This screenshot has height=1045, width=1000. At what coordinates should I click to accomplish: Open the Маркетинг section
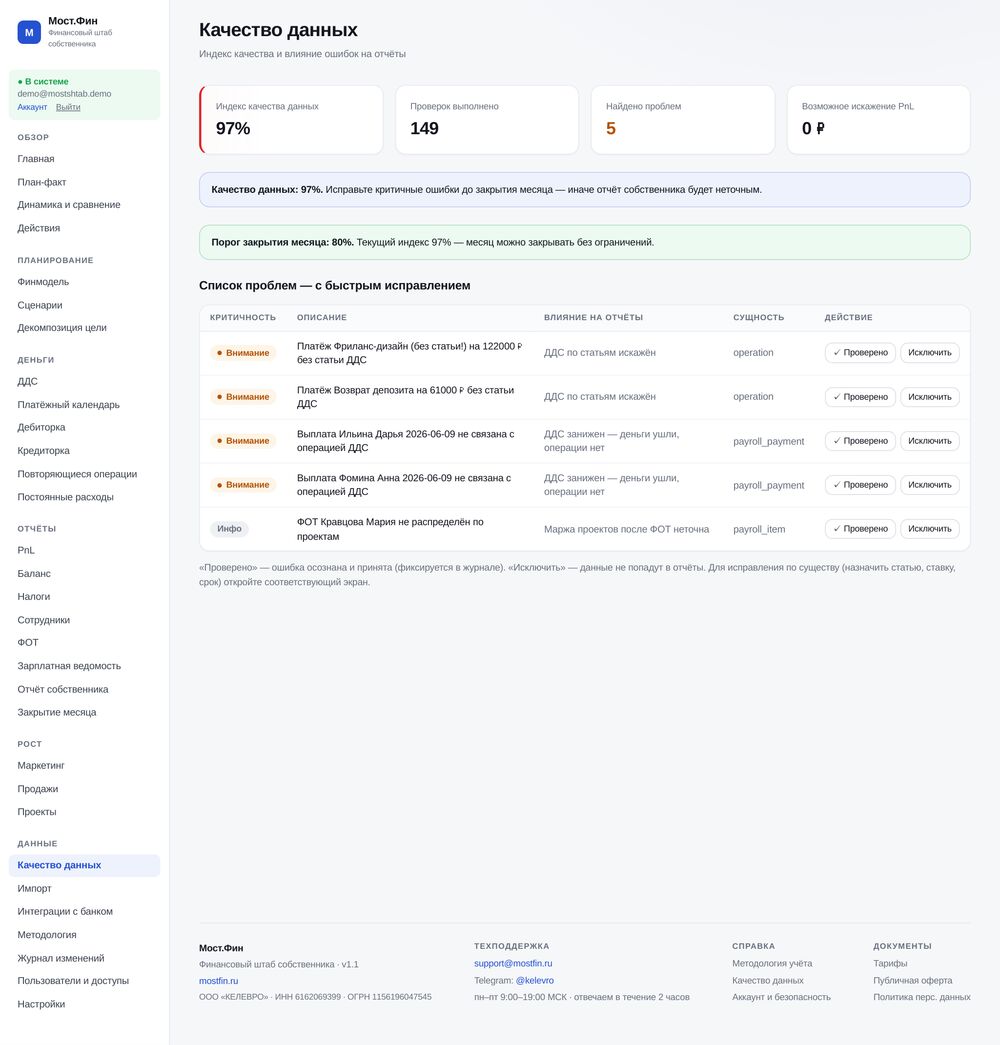41,766
